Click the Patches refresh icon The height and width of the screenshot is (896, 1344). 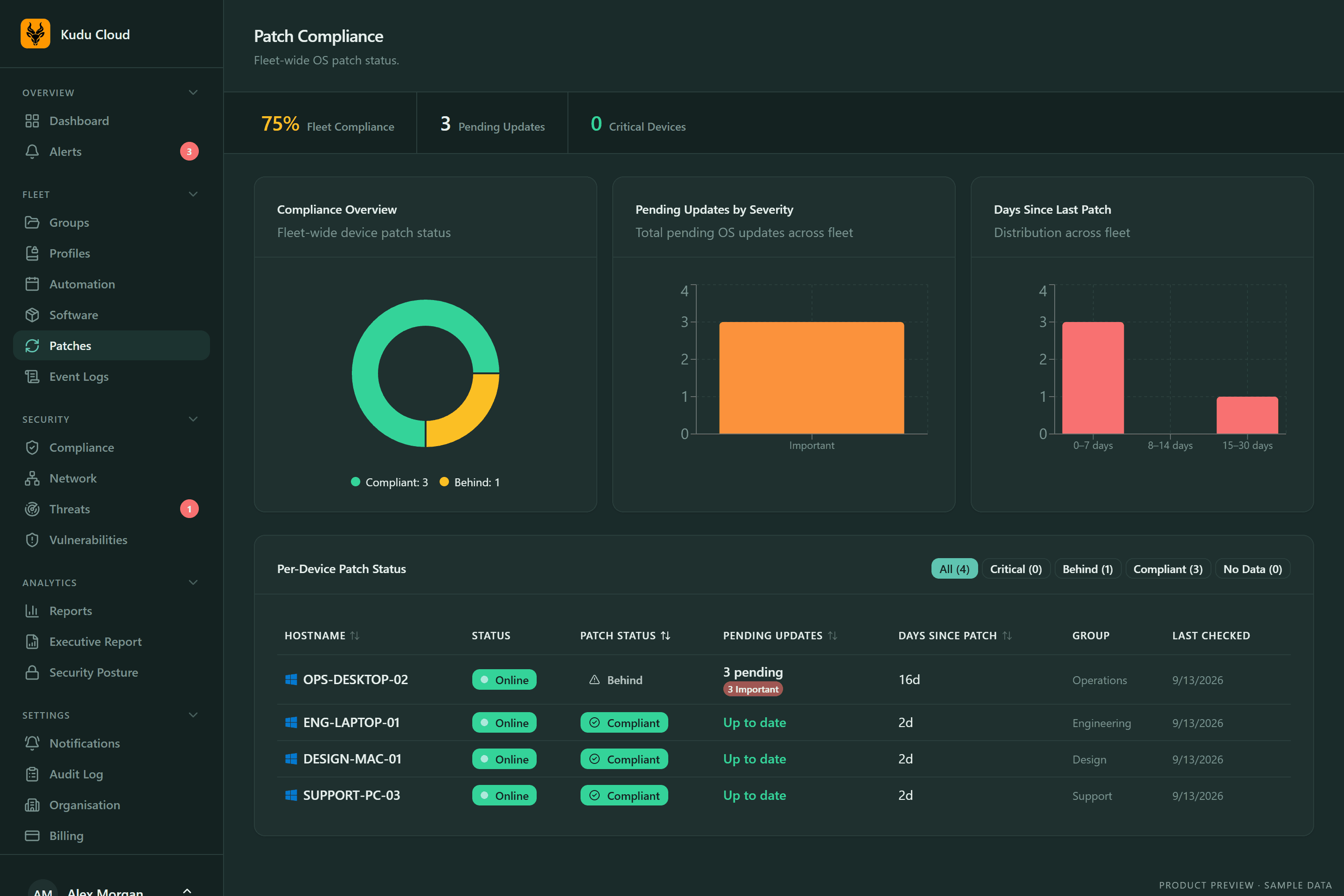pos(32,346)
